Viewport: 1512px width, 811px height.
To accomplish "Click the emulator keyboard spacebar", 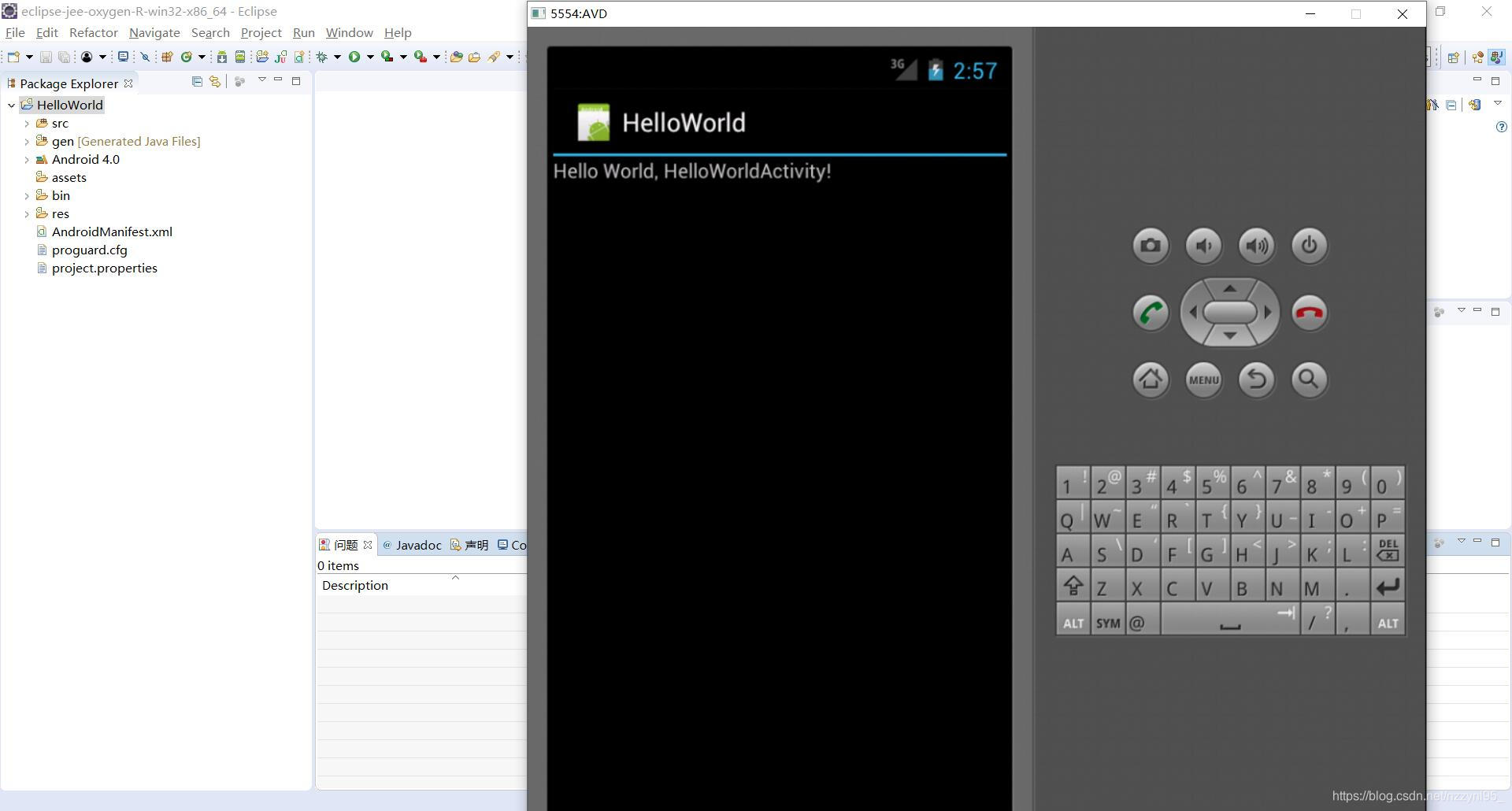I will pyautogui.click(x=1229, y=620).
